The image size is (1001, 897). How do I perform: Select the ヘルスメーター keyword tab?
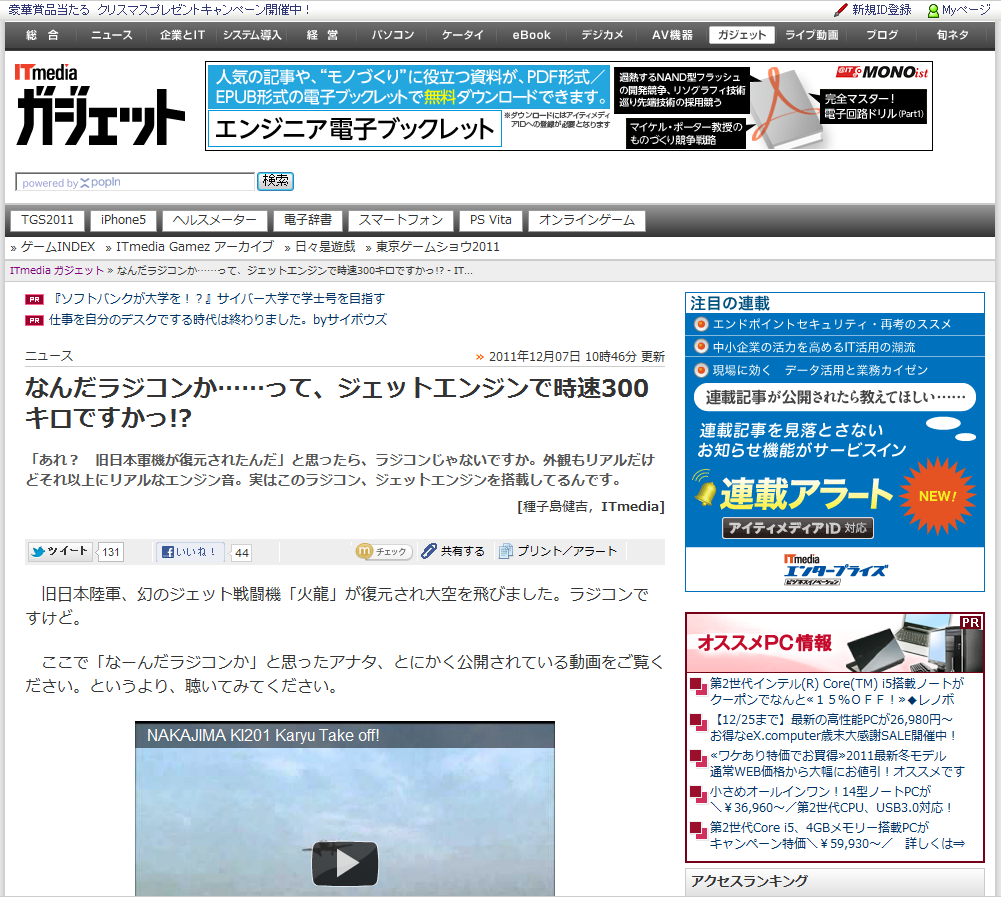(x=214, y=220)
